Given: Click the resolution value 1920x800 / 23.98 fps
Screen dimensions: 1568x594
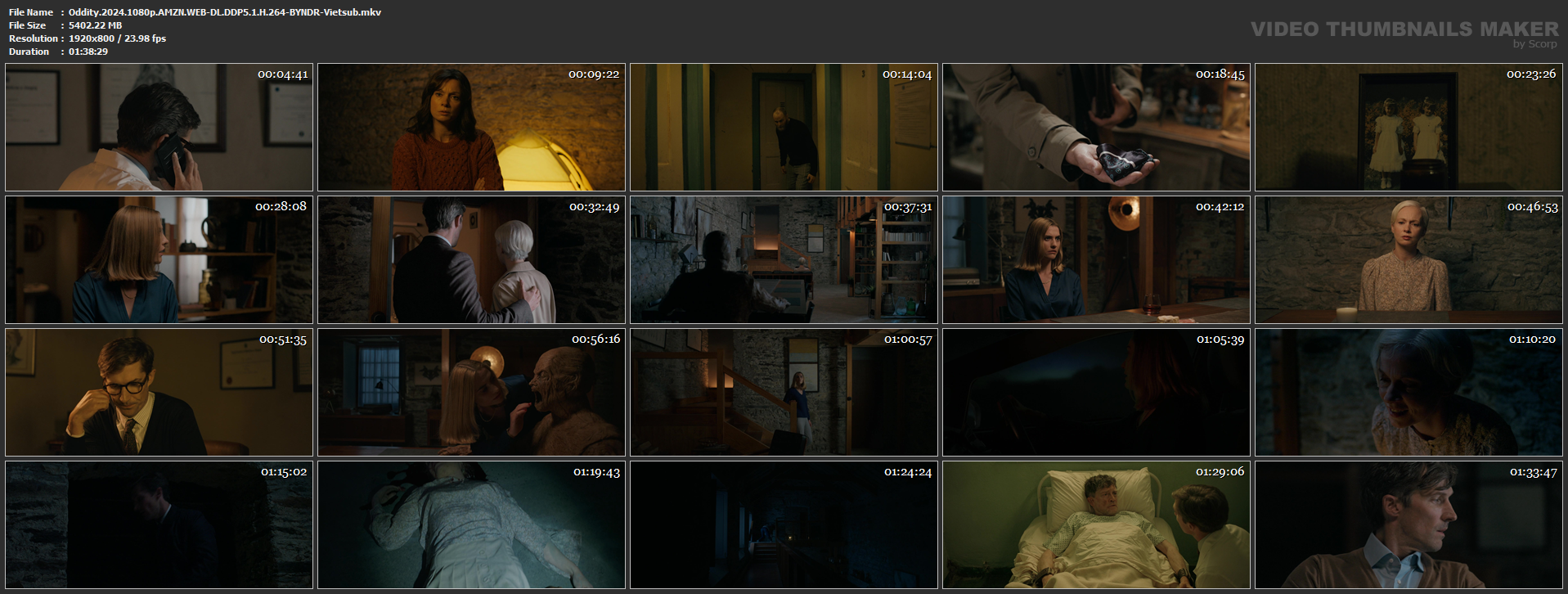Looking at the screenshot, I should [117, 38].
